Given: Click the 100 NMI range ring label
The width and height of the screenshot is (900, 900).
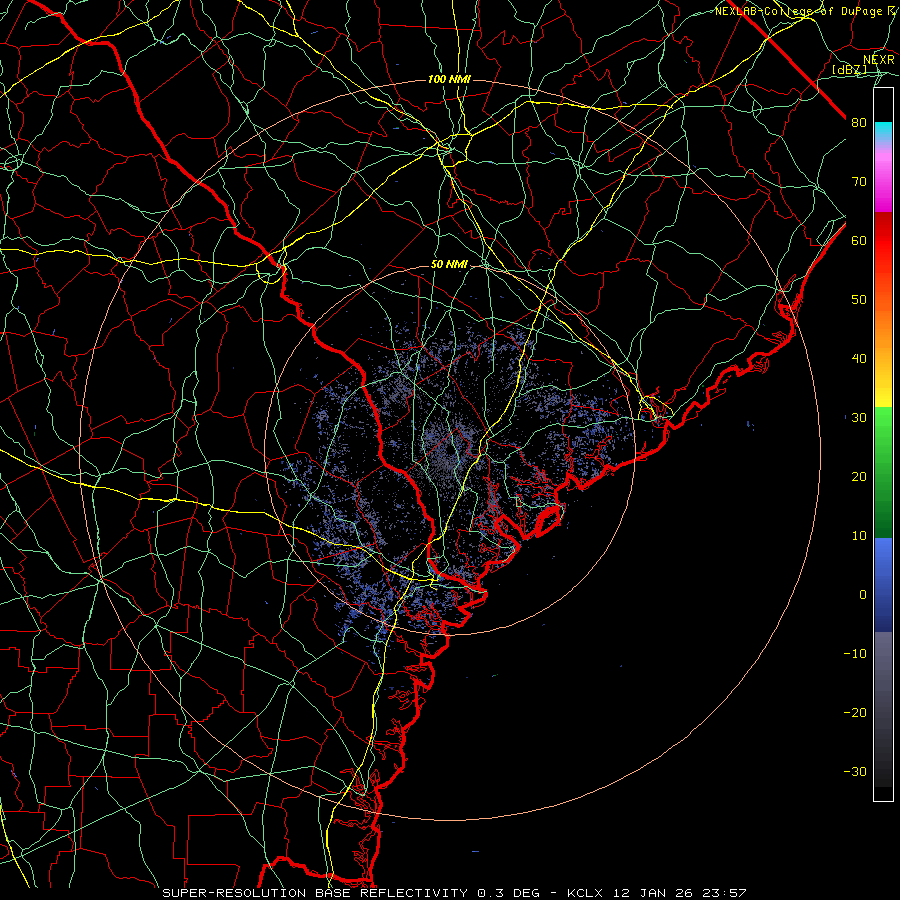Looking at the screenshot, I should point(449,79).
